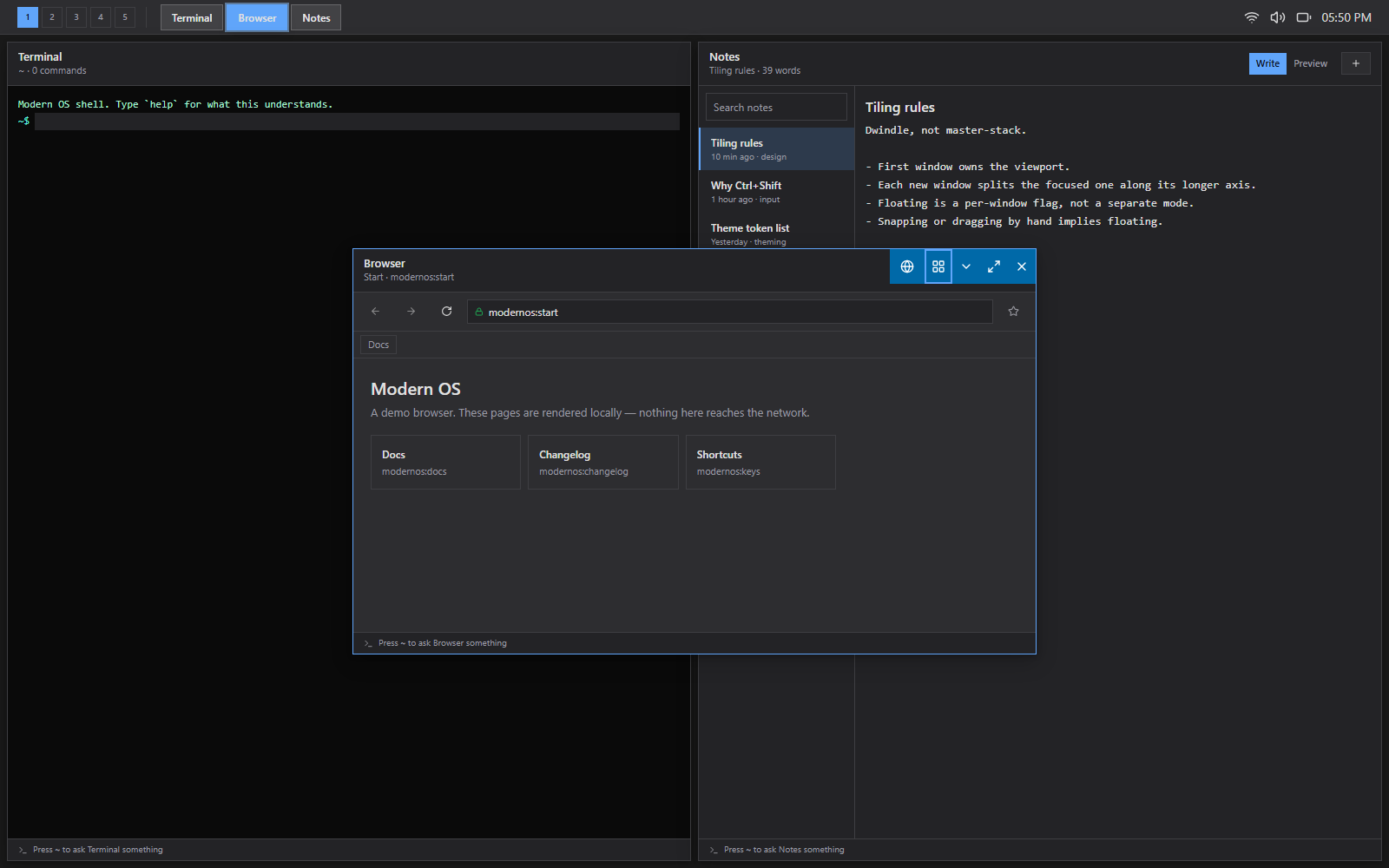
Task: Click the Search notes field
Action: (x=776, y=107)
